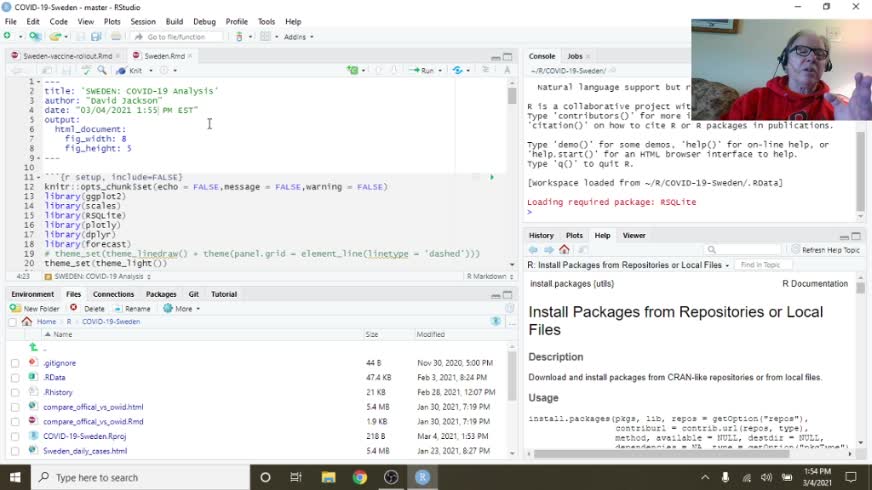Switch to the Viewer tab
Image resolution: width=872 pixels, height=490 pixels.
pyautogui.click(x=634, y=235)
